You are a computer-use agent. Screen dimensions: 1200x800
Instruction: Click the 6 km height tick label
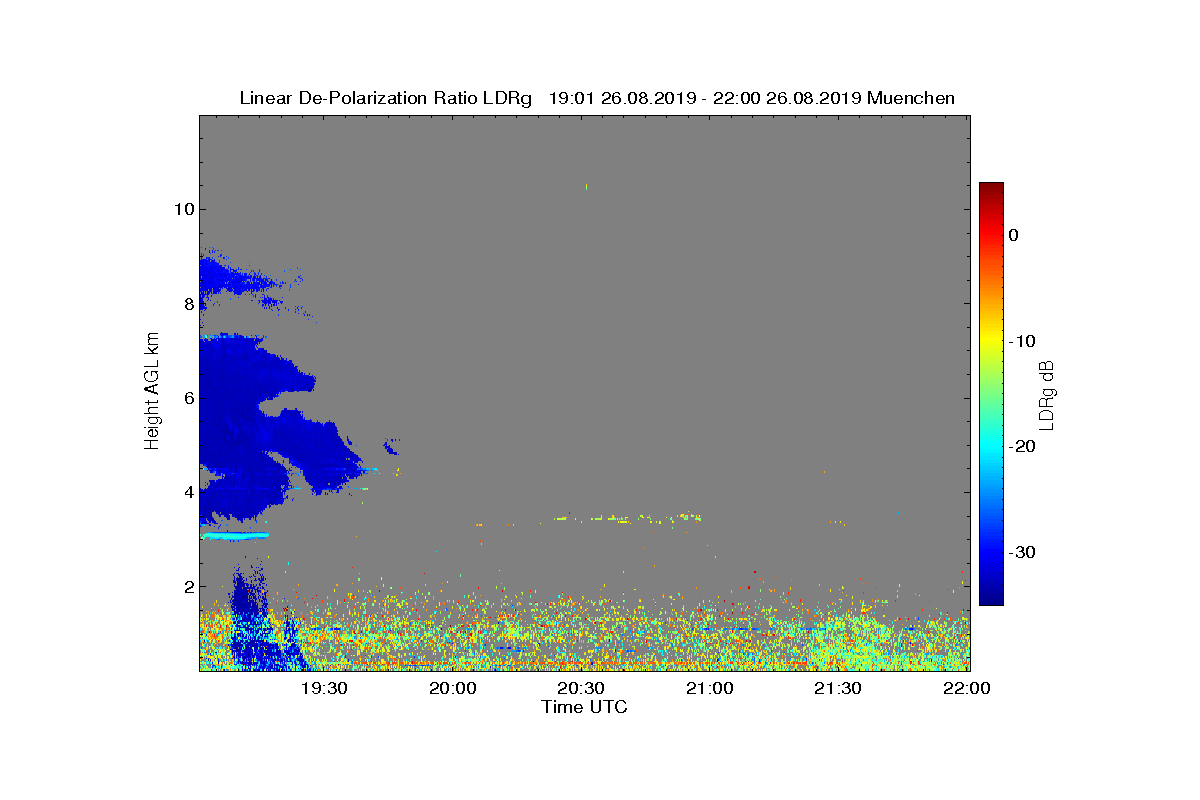[188, 398]
